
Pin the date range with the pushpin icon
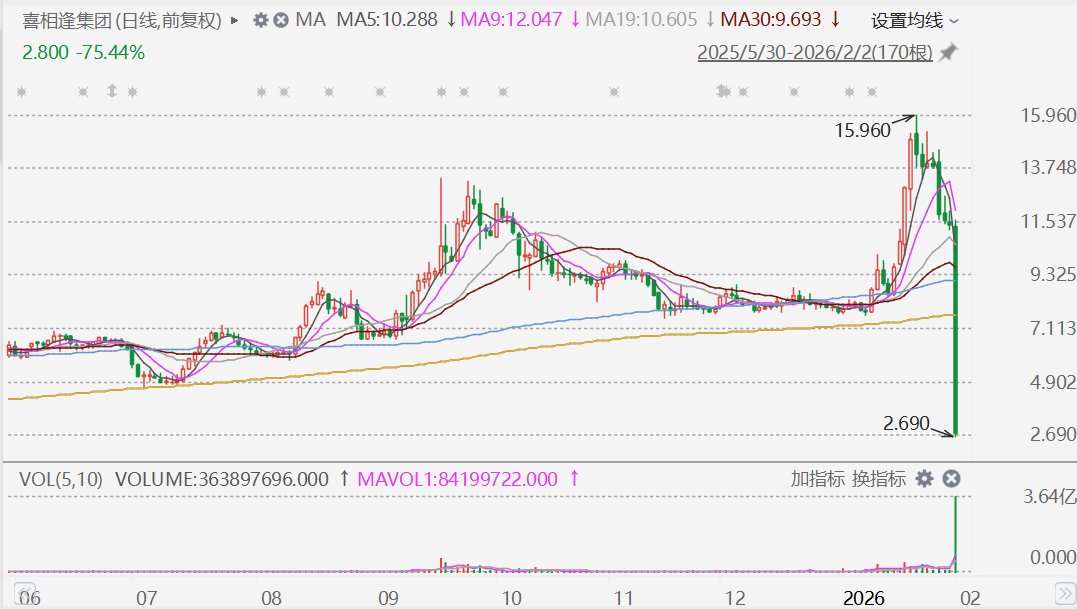coord(948,52)
